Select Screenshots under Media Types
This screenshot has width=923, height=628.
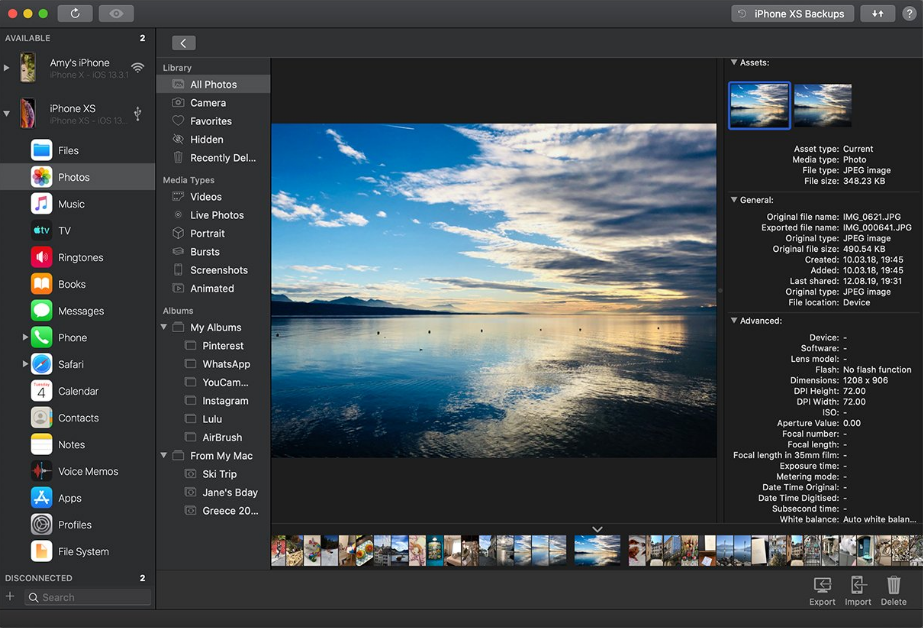[x=218, y=270]
